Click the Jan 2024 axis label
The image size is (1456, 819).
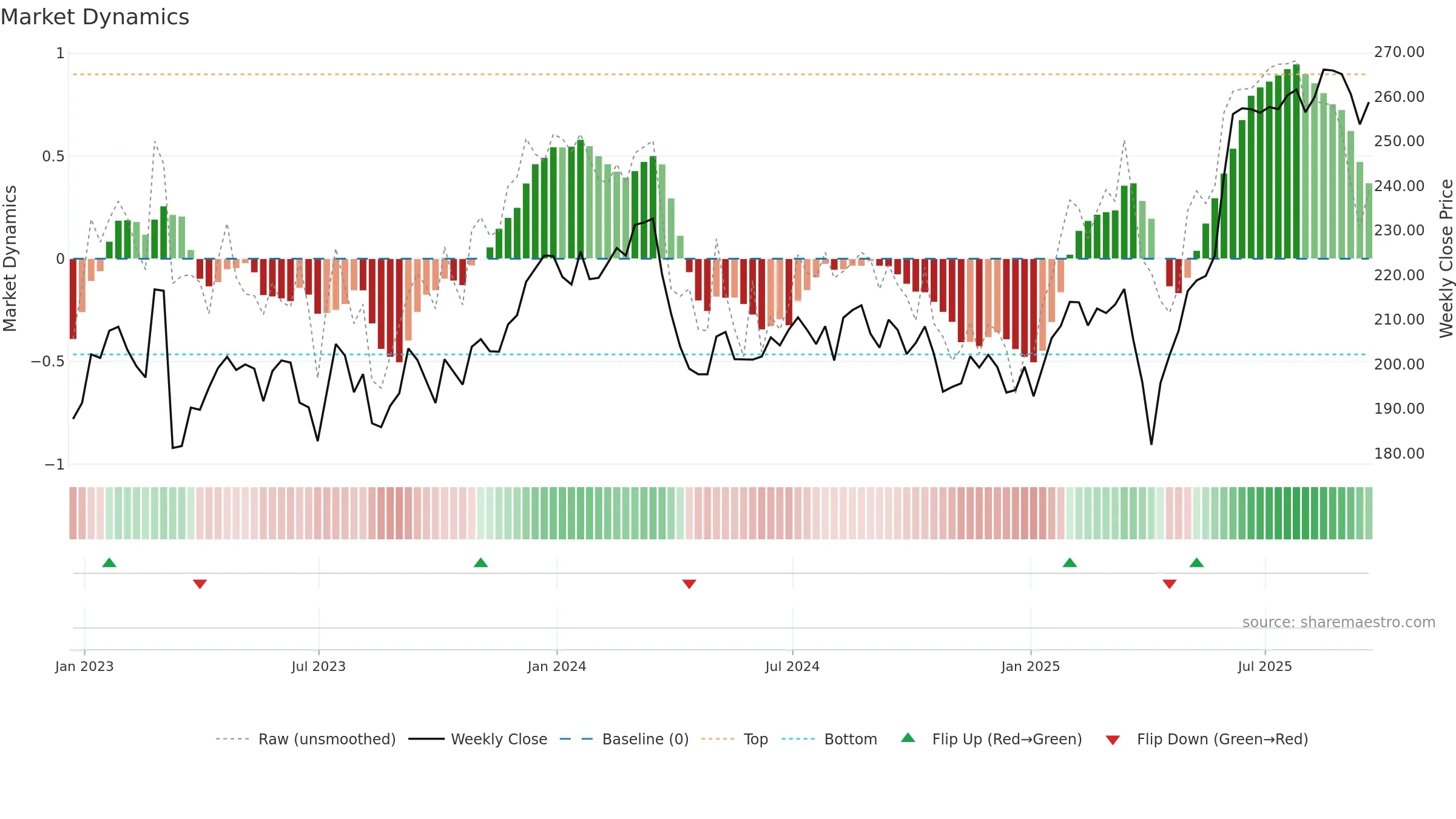(557, 666)
